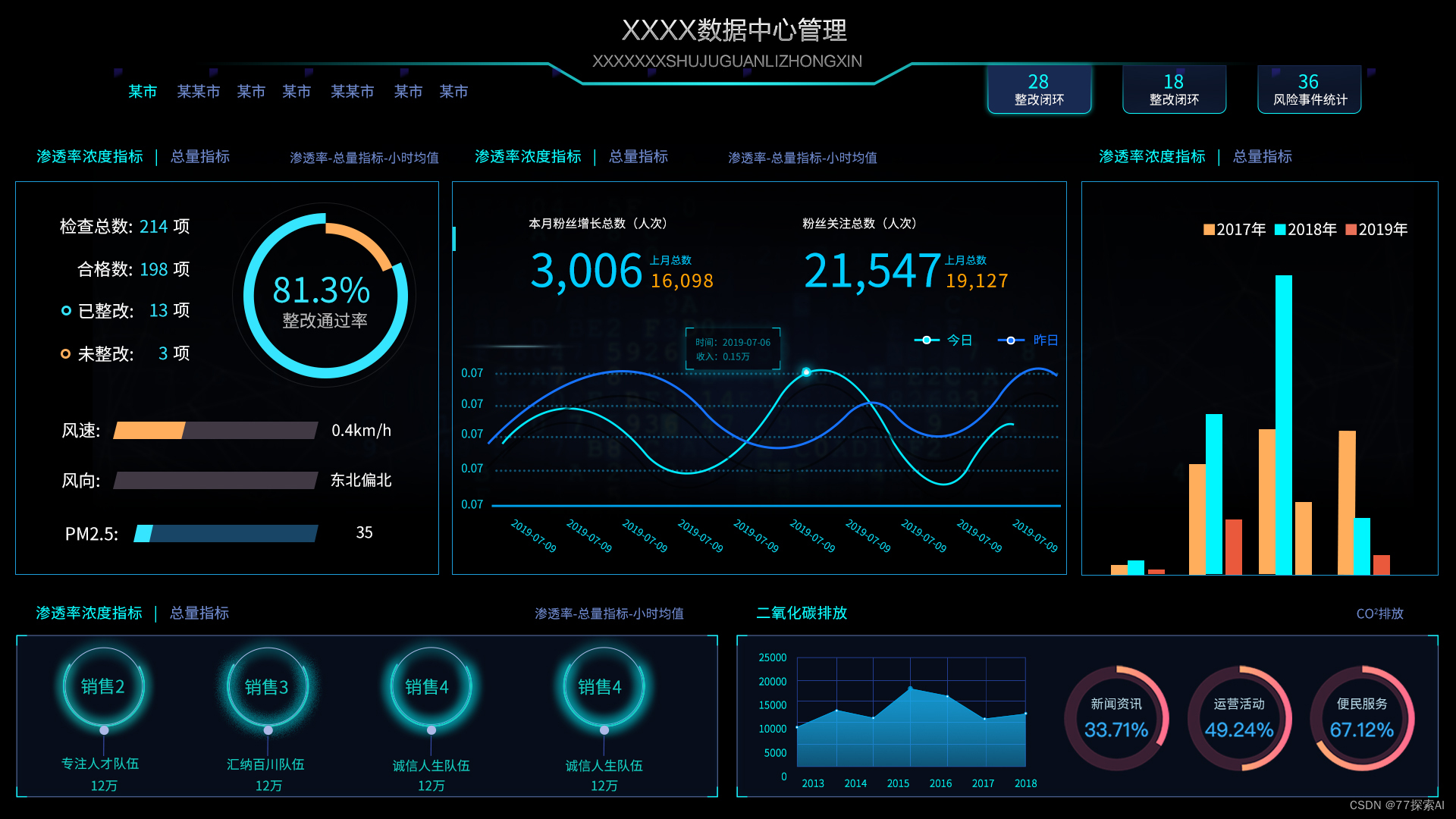Image resolution: width=1456 pixels, height=819 pixels.
Task: Toggle the 今日 line legend marker
Action: [x=927, y=340]
